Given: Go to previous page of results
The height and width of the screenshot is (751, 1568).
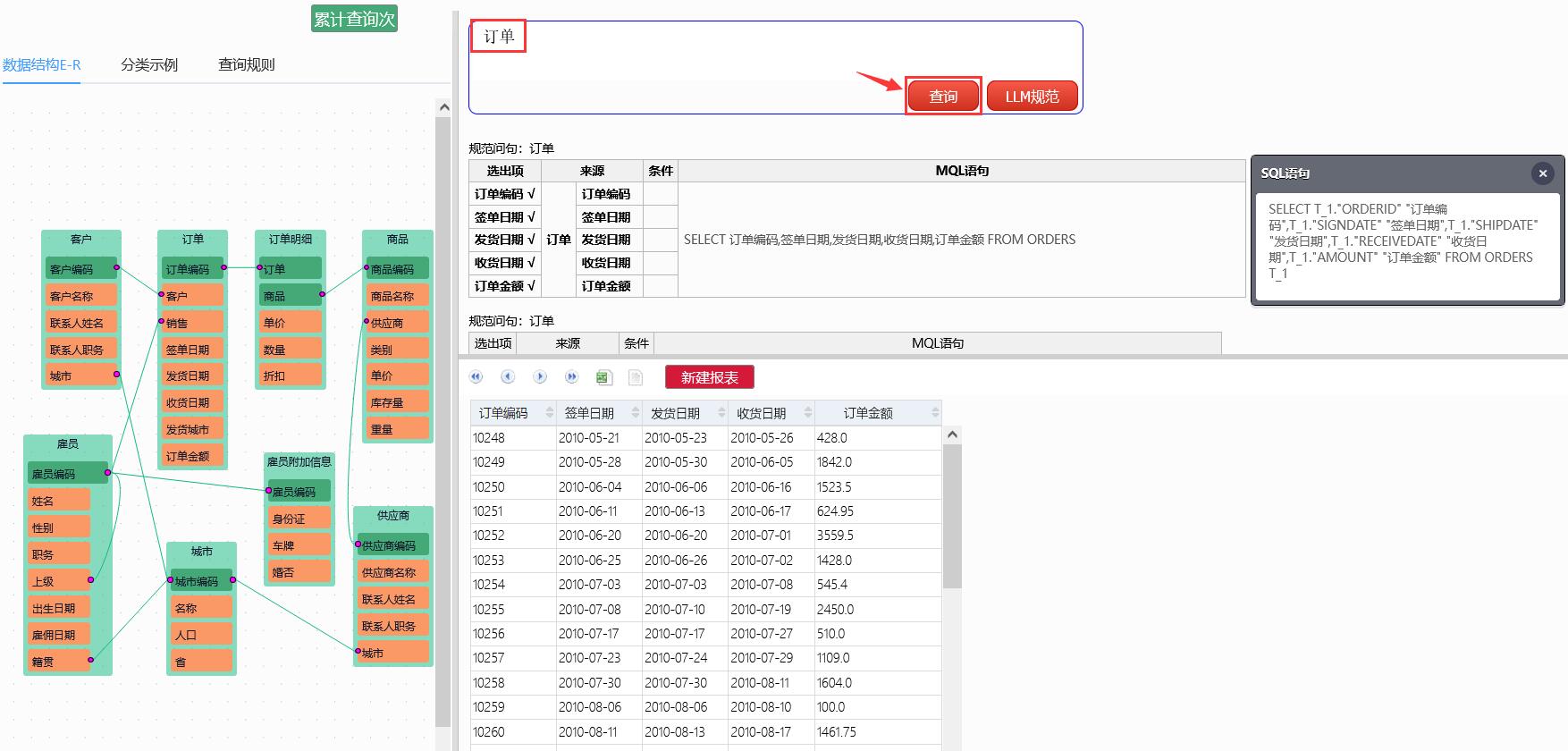Looking at the screenshot, I should pos(508,377).
